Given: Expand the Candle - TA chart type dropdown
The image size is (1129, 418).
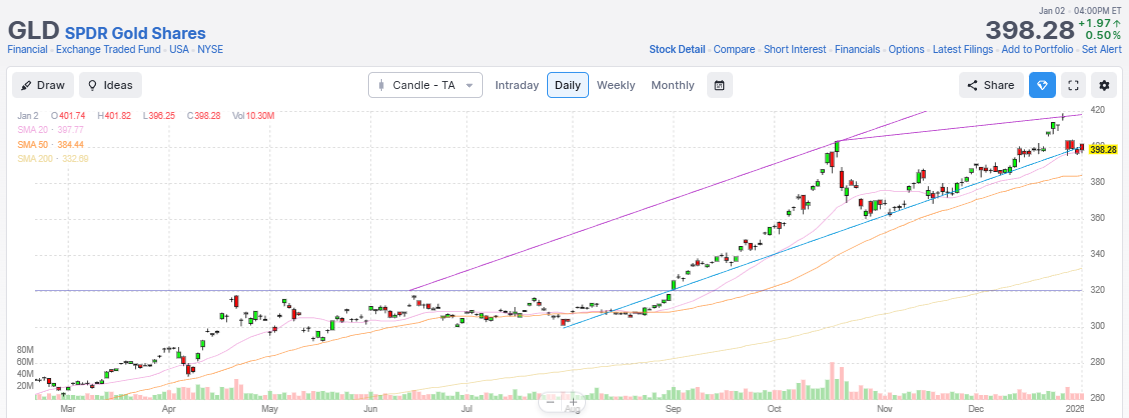Looking at the screenshot, I should coord(425,85).
